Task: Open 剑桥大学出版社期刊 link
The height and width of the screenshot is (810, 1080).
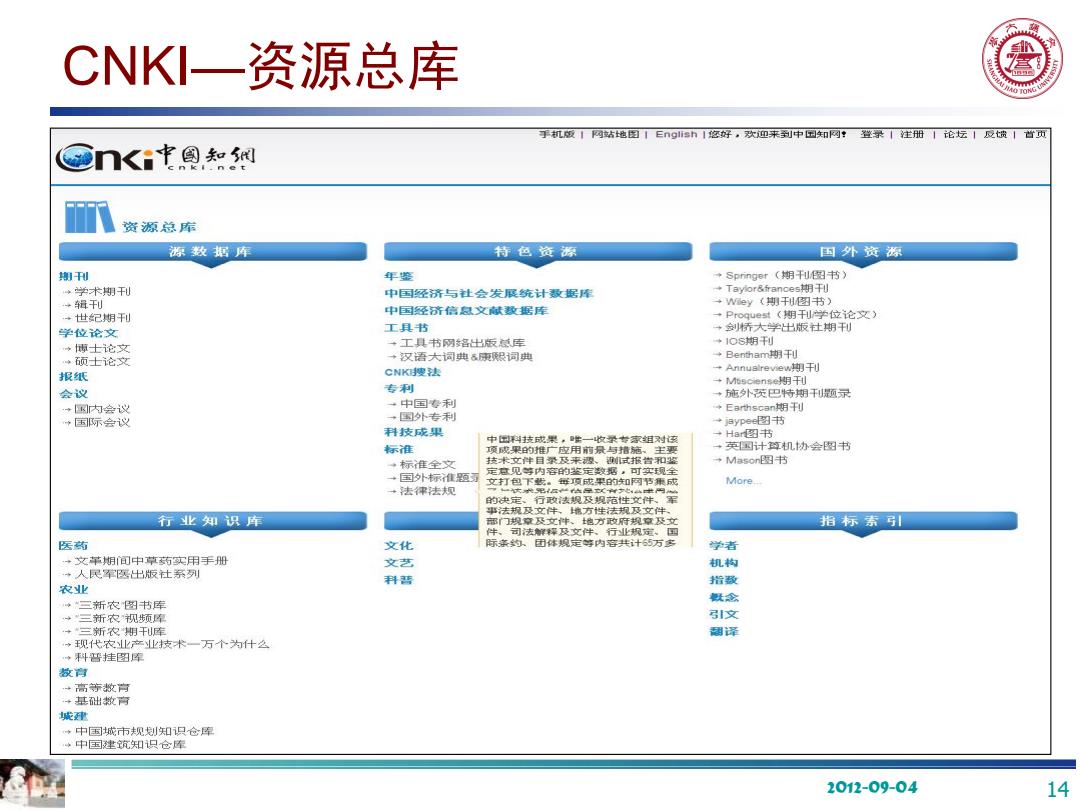Action: 789,328
